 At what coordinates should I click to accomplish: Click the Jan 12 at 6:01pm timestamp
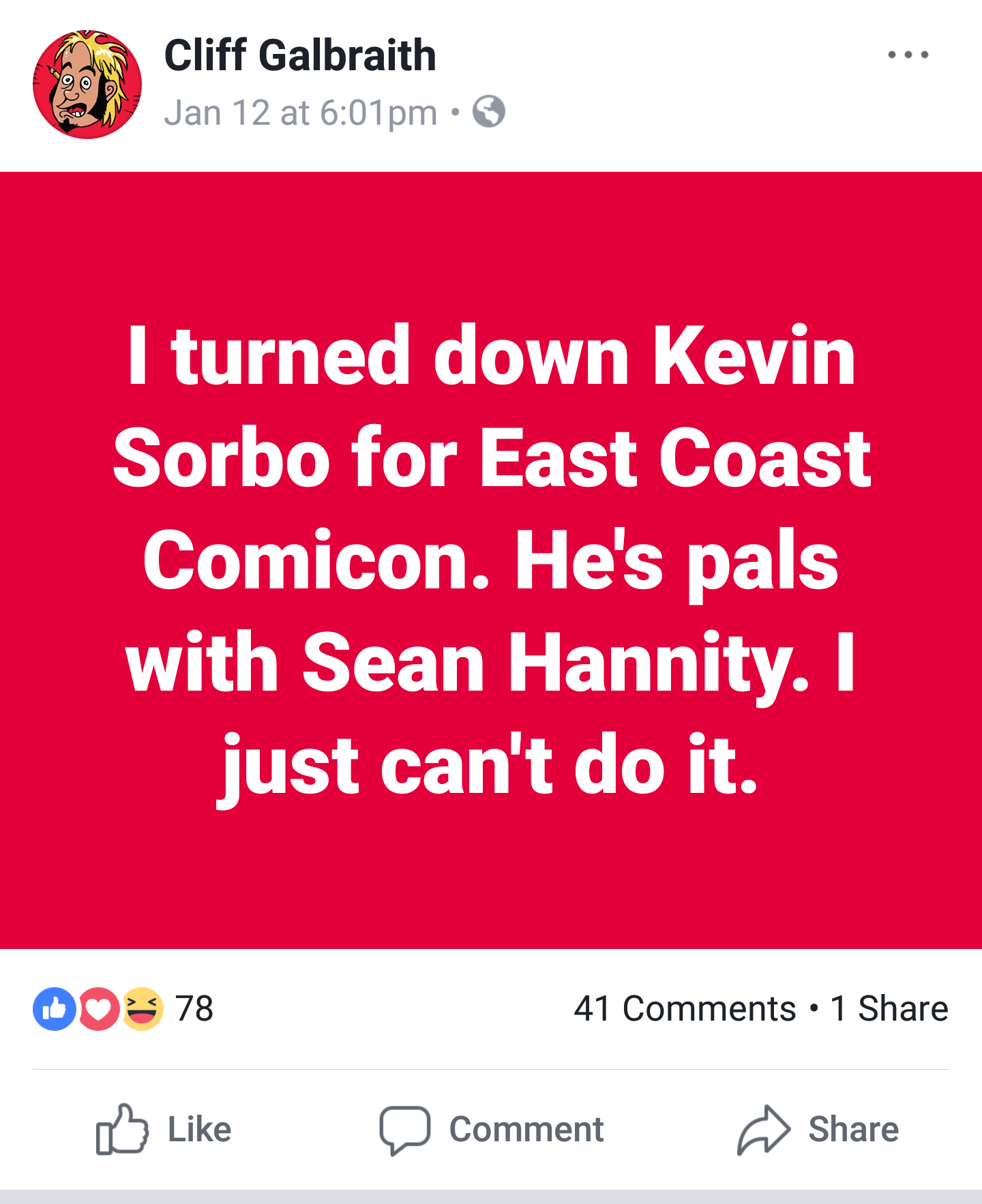point(301,112)
